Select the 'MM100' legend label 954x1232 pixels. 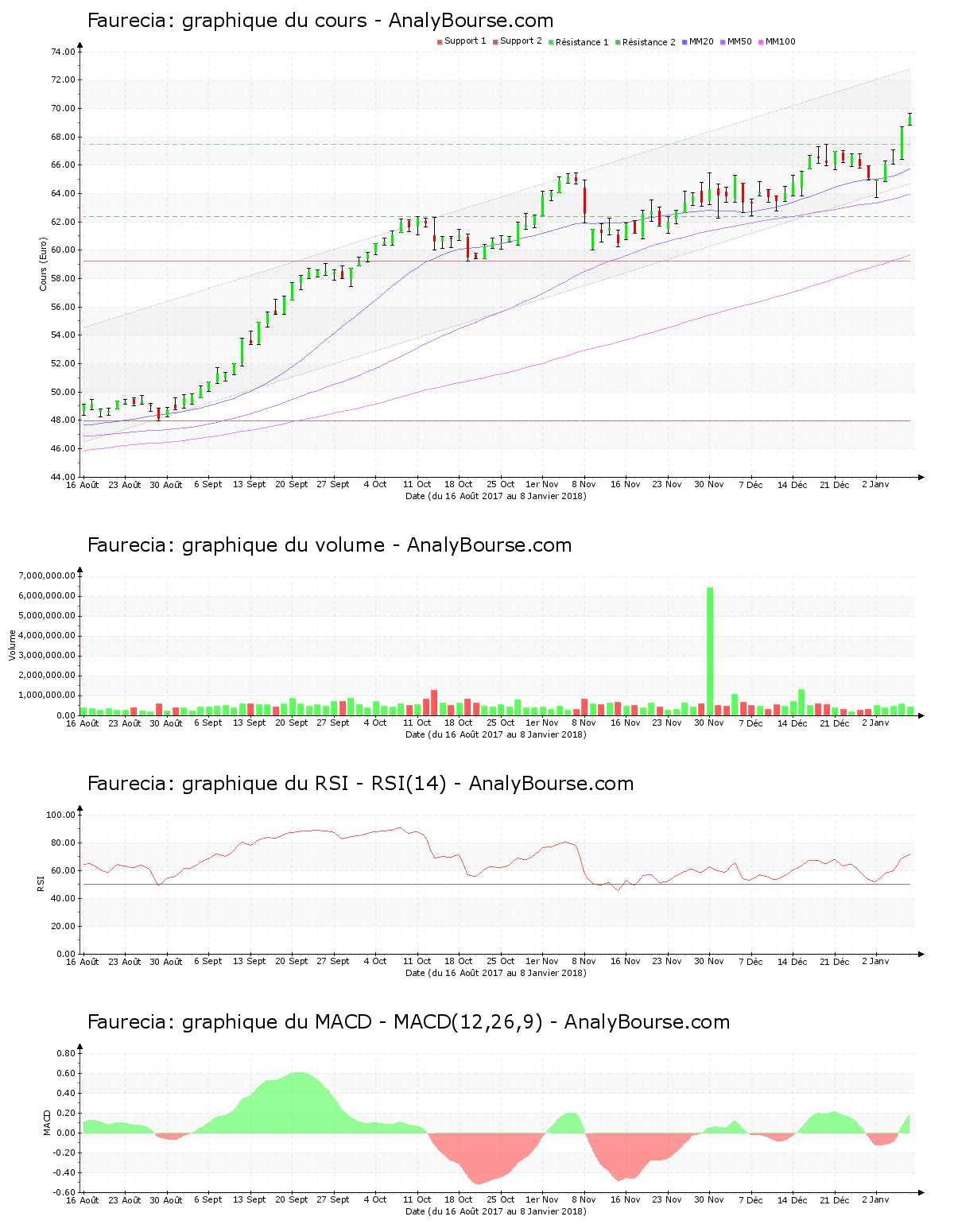click(x=780, y=41)
